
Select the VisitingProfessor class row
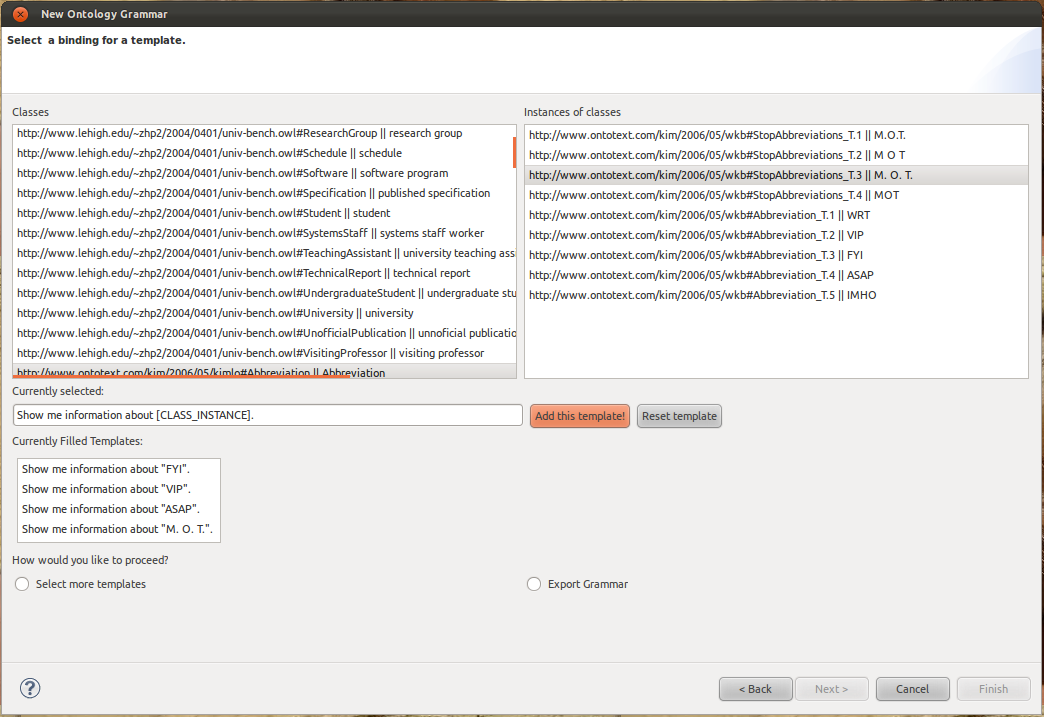250,353
